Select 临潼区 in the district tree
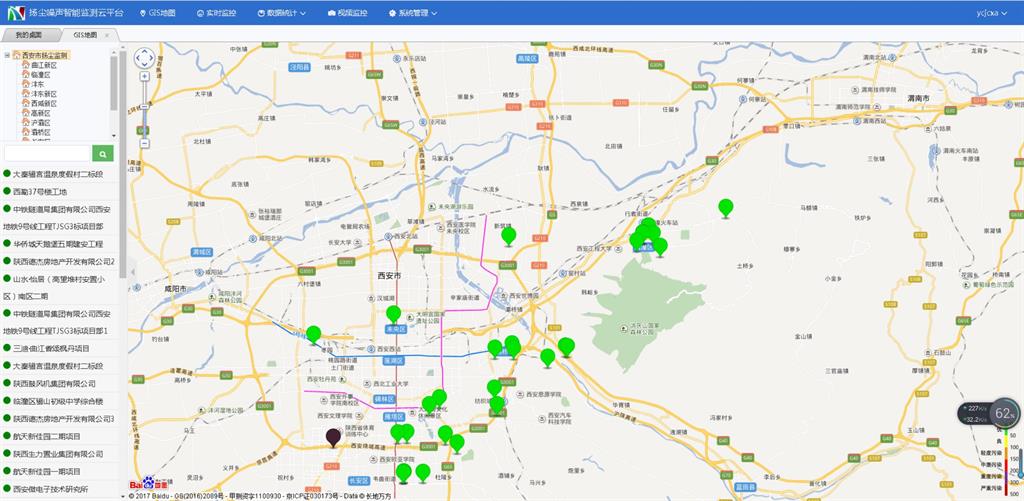Screen dimensions: 1024x501 point(40,74)
